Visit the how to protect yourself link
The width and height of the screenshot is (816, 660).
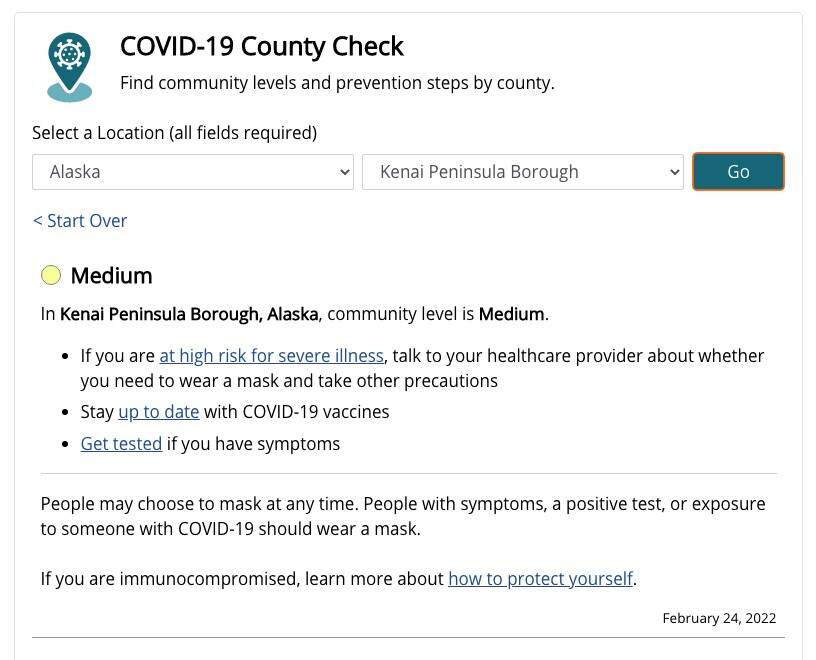click(x=540, y=579)
